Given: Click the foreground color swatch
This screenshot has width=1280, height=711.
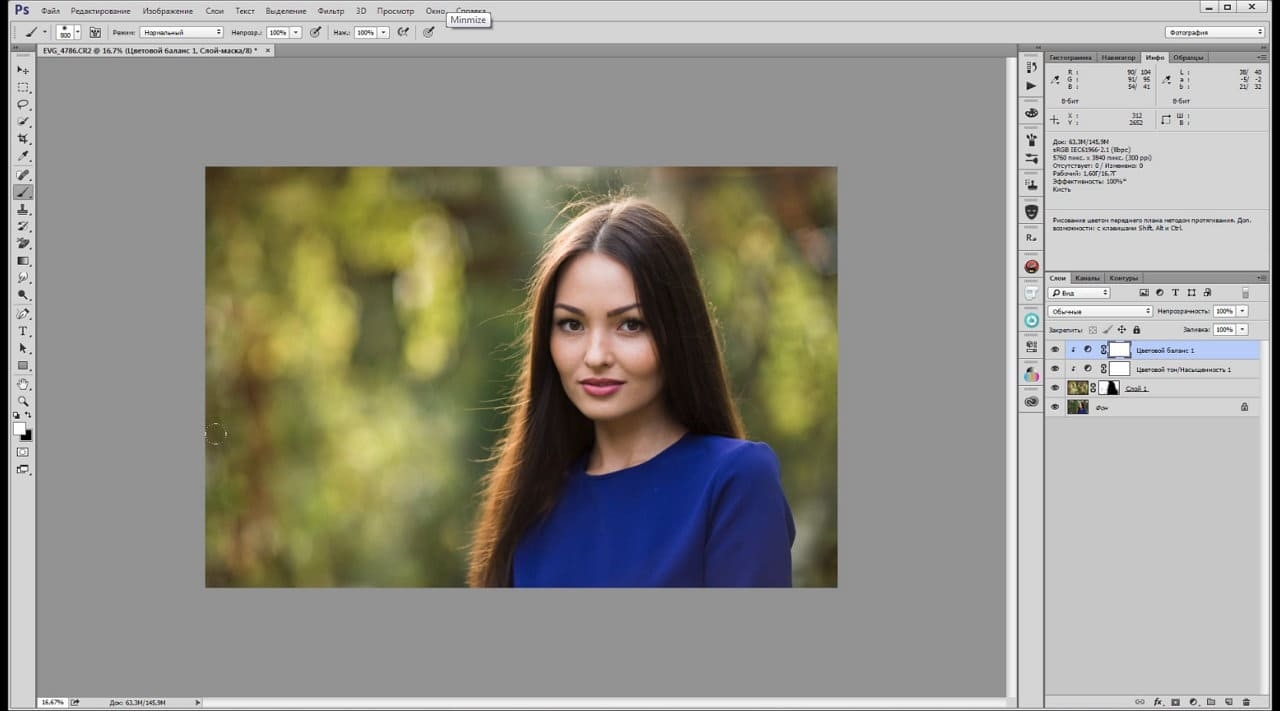Looking at the screenshot, I should (19, 428).
